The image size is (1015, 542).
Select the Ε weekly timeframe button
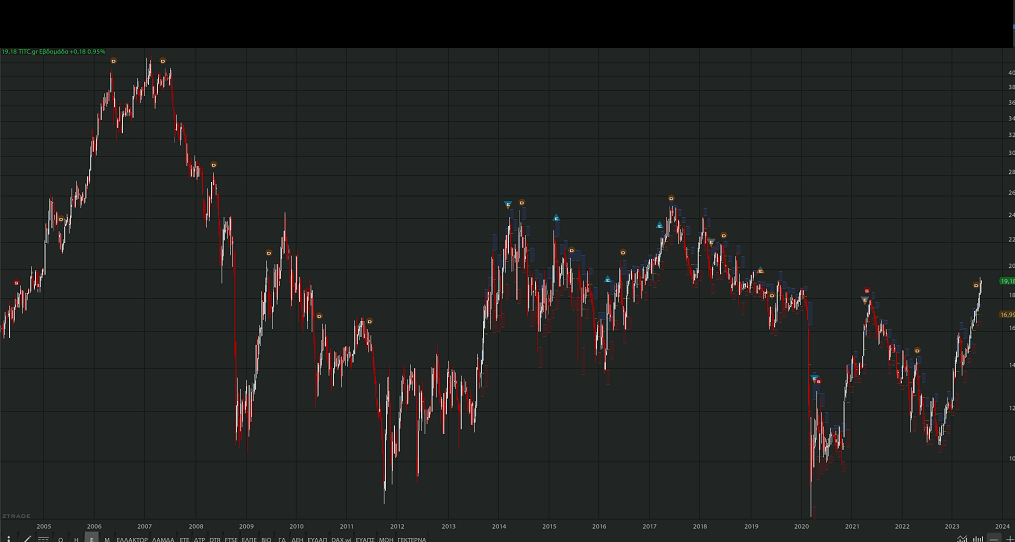click(91, 537)
